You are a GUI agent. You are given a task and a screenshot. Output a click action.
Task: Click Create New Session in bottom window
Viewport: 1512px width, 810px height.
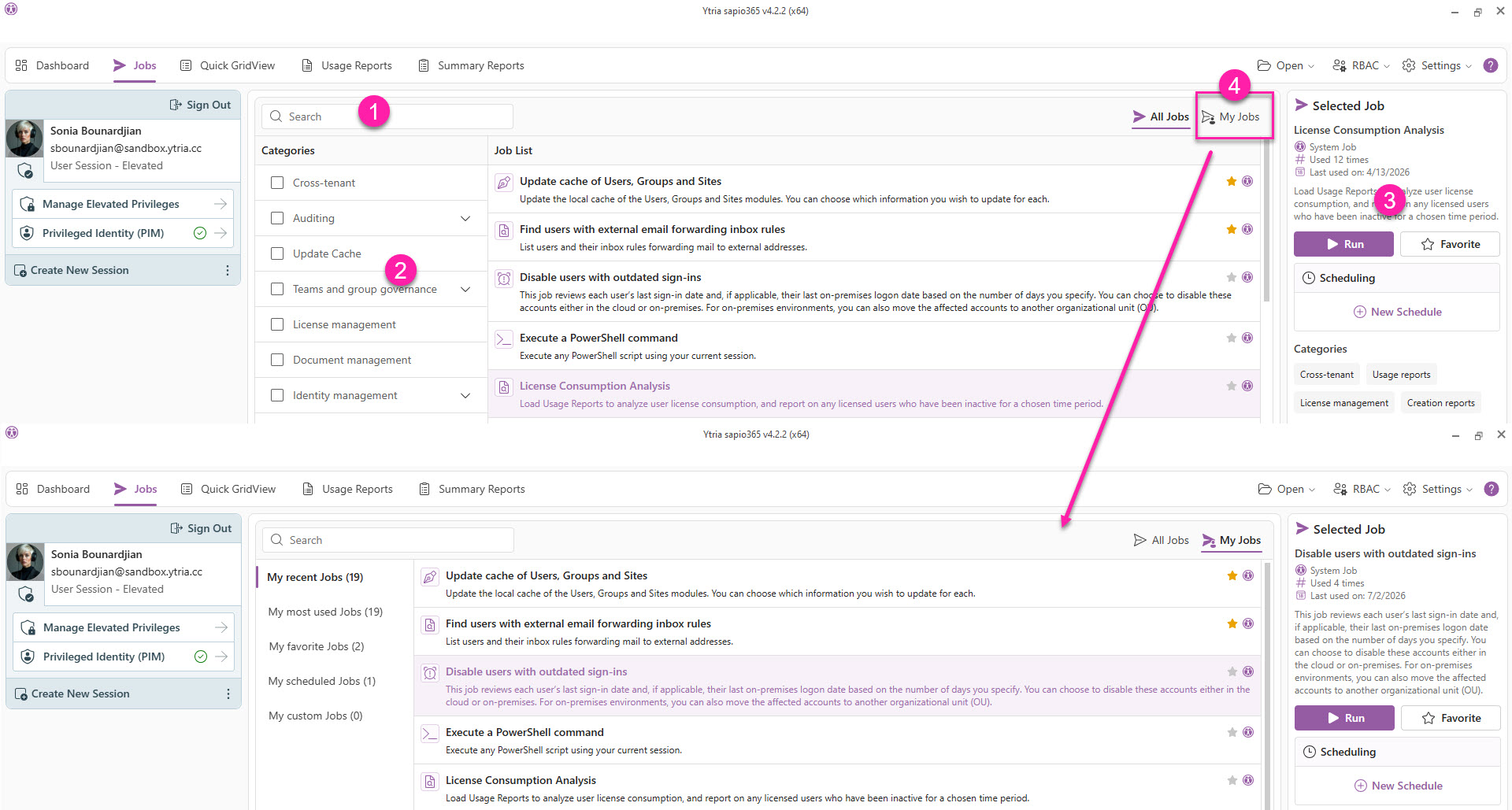click(x=71, y=693)
